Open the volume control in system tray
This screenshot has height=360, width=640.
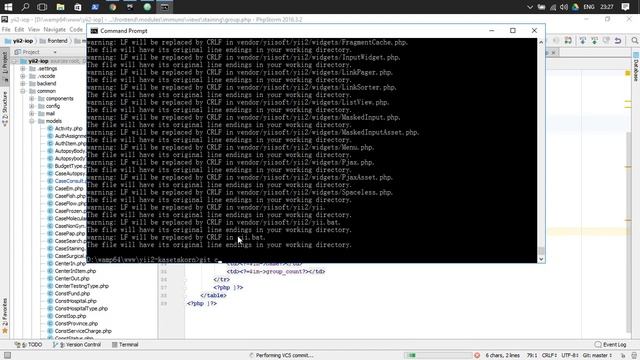[564, 7]
